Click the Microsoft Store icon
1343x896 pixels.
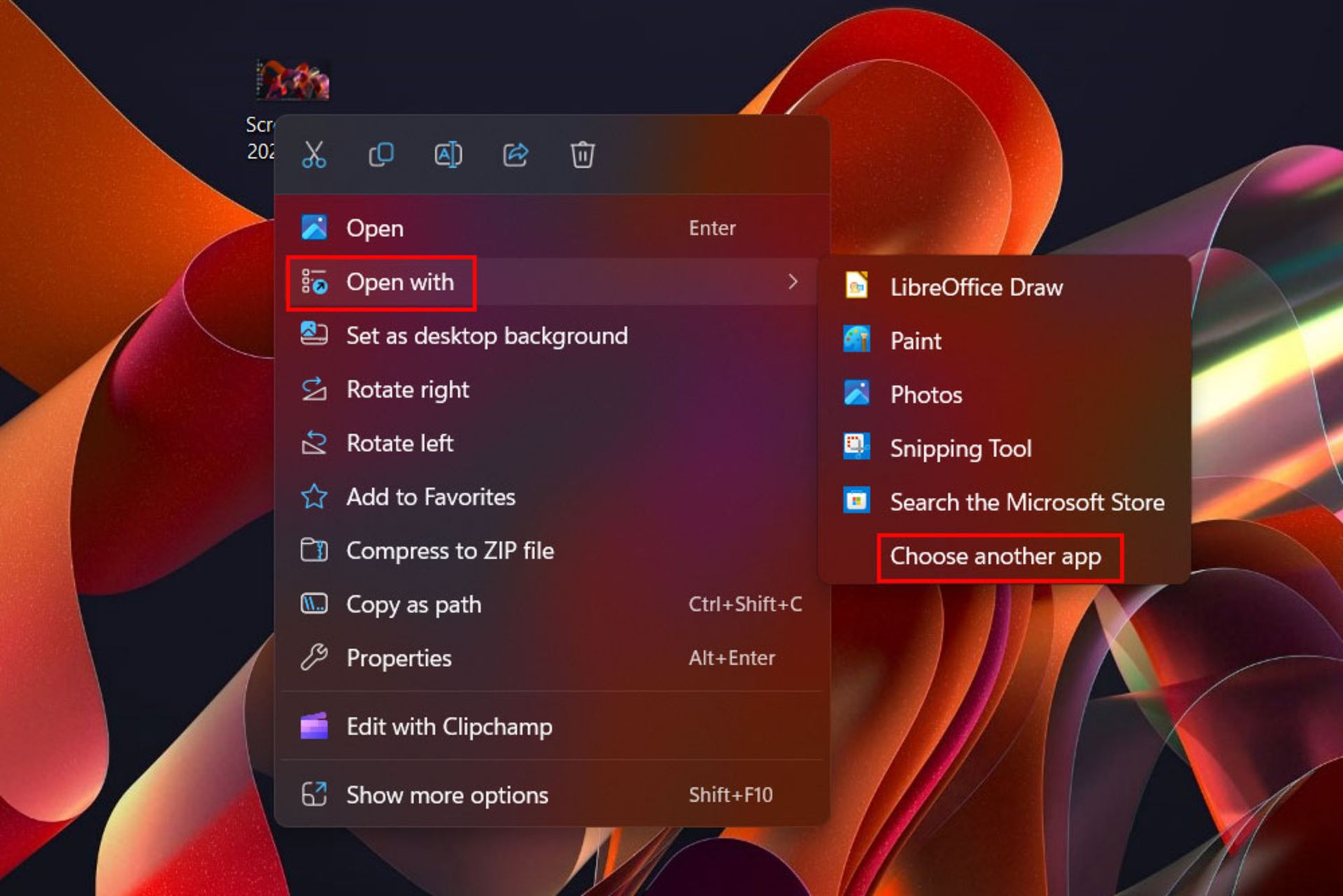point(857,501)
